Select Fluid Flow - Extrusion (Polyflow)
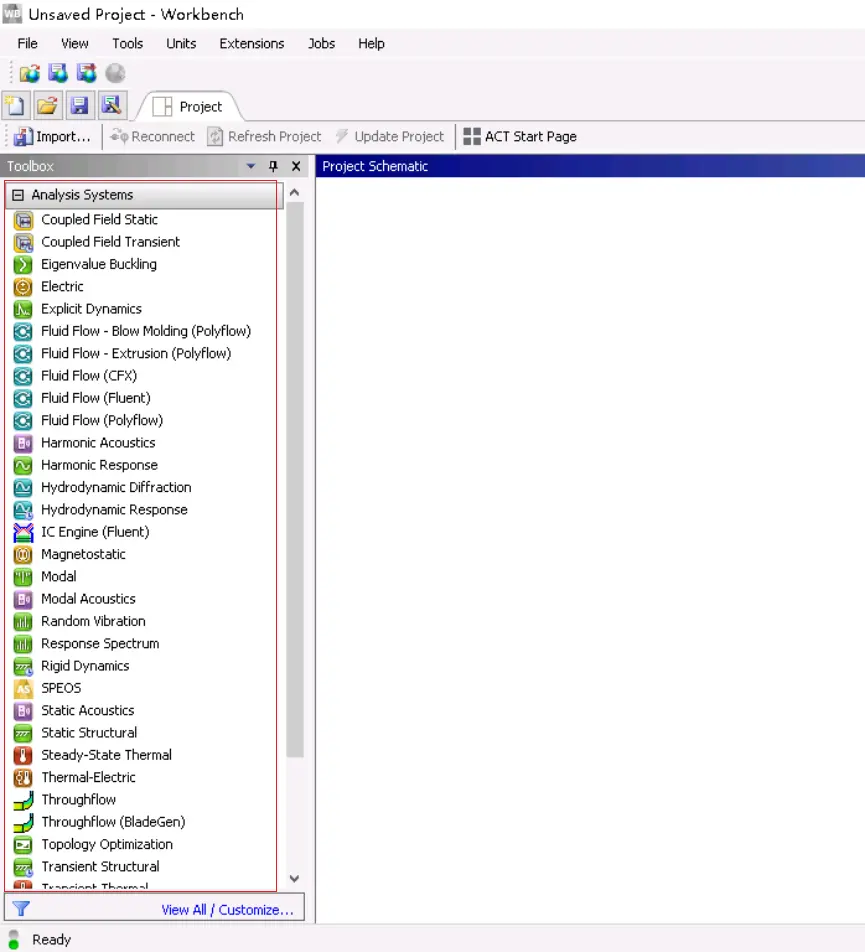 coord(136,354)
